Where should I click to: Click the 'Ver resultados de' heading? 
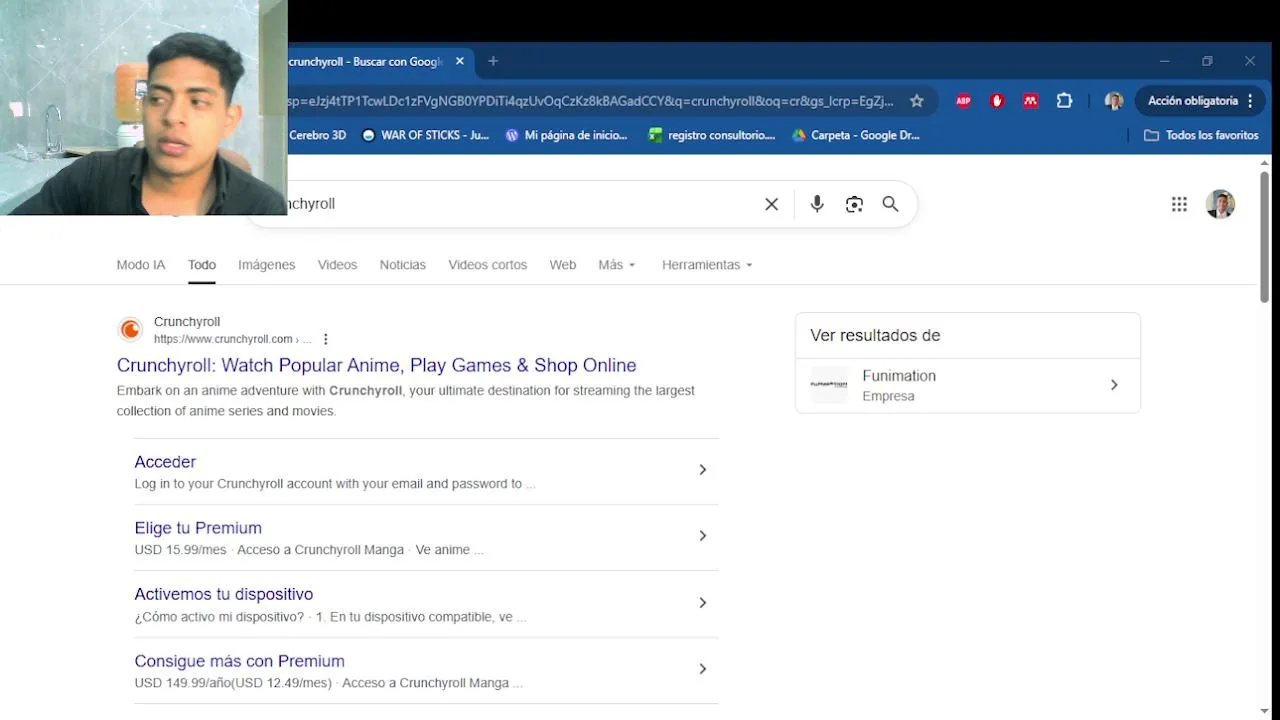875,336
